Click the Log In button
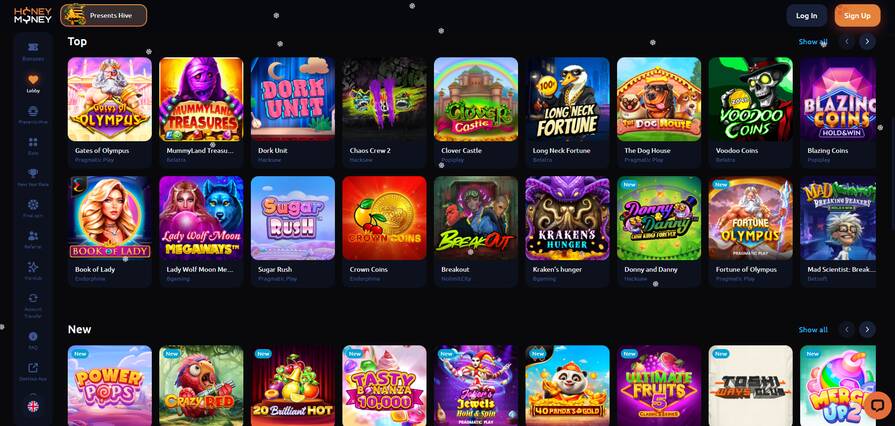This screenshot has height=426, width=895. [x=807, y=15]
